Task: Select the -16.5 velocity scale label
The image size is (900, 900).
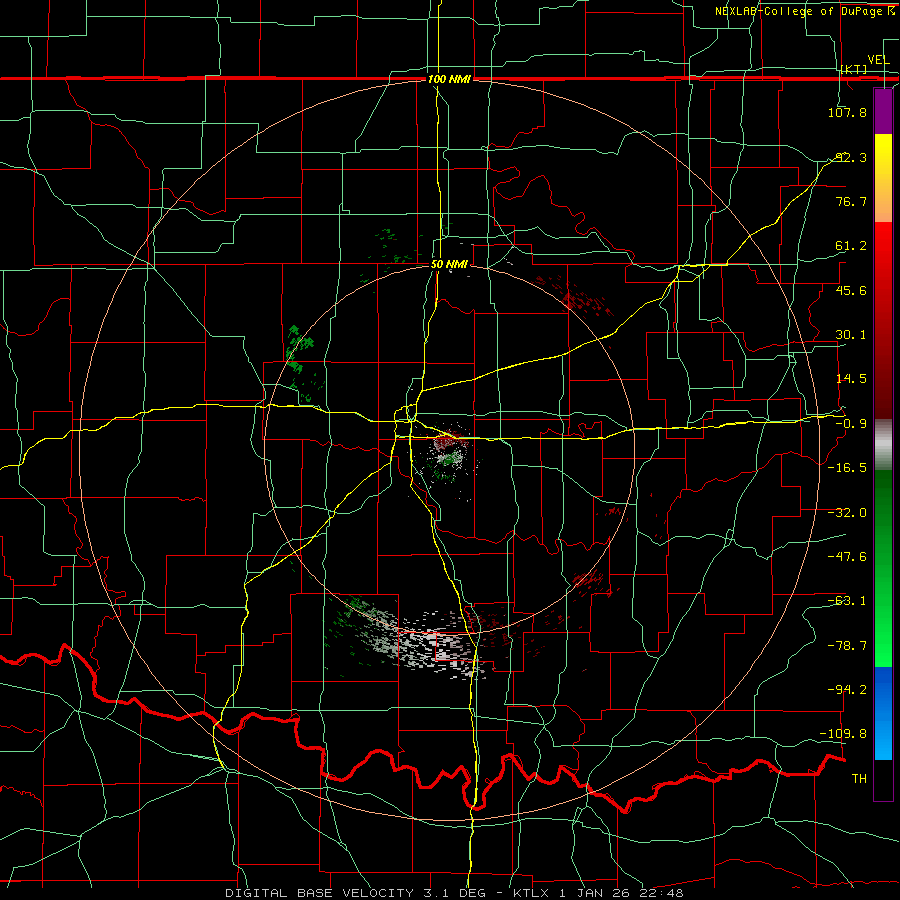Action: pyautogui.click(x=847, y=468)
